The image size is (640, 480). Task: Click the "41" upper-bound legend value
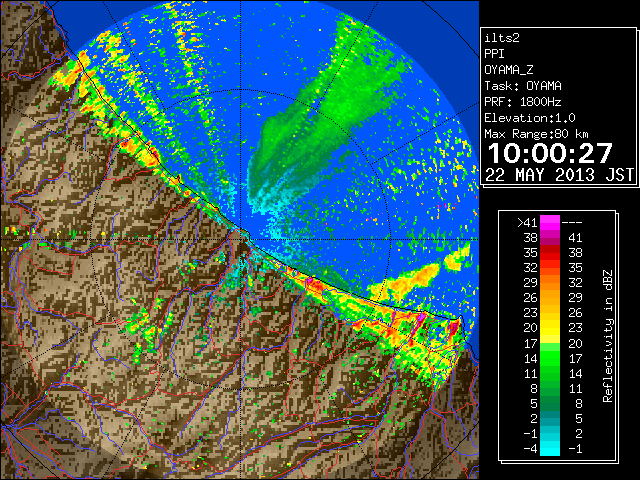click(x=575, y=238)
